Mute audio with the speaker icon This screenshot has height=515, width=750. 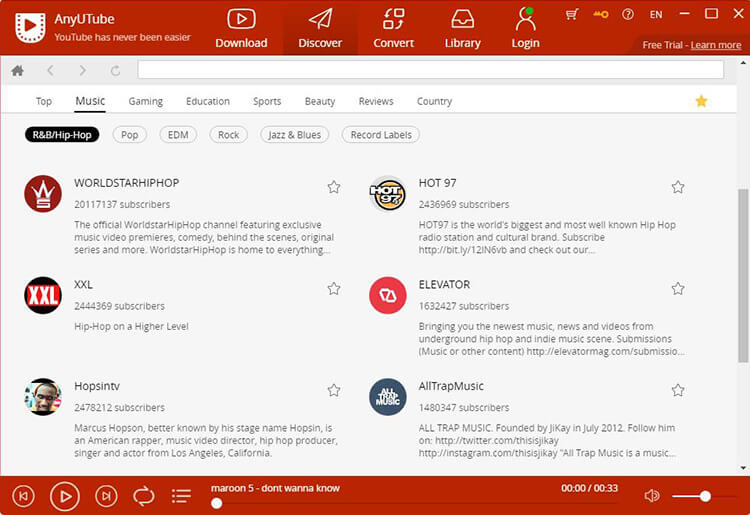[651, 496]
